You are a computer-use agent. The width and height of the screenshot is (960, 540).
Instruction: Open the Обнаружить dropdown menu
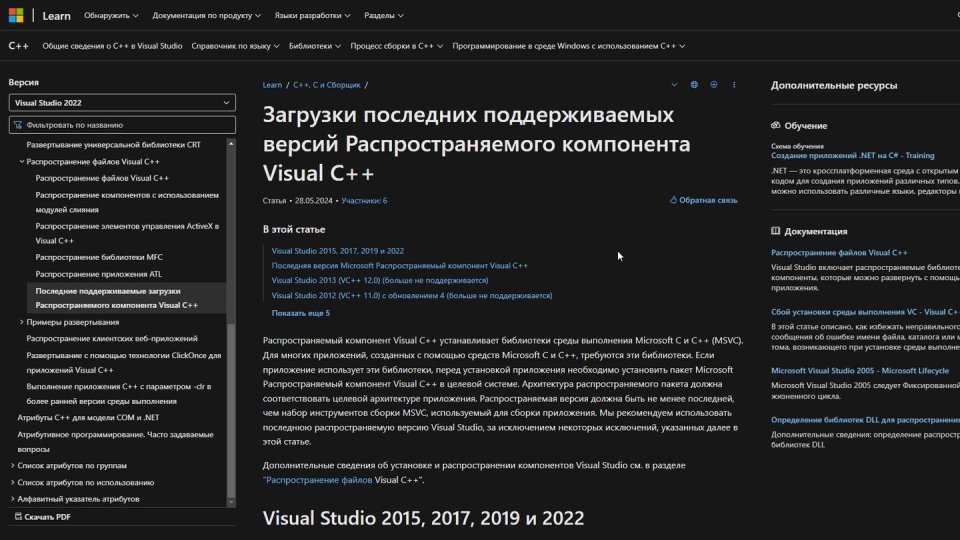pyautogui.click(x=111, y=15)
